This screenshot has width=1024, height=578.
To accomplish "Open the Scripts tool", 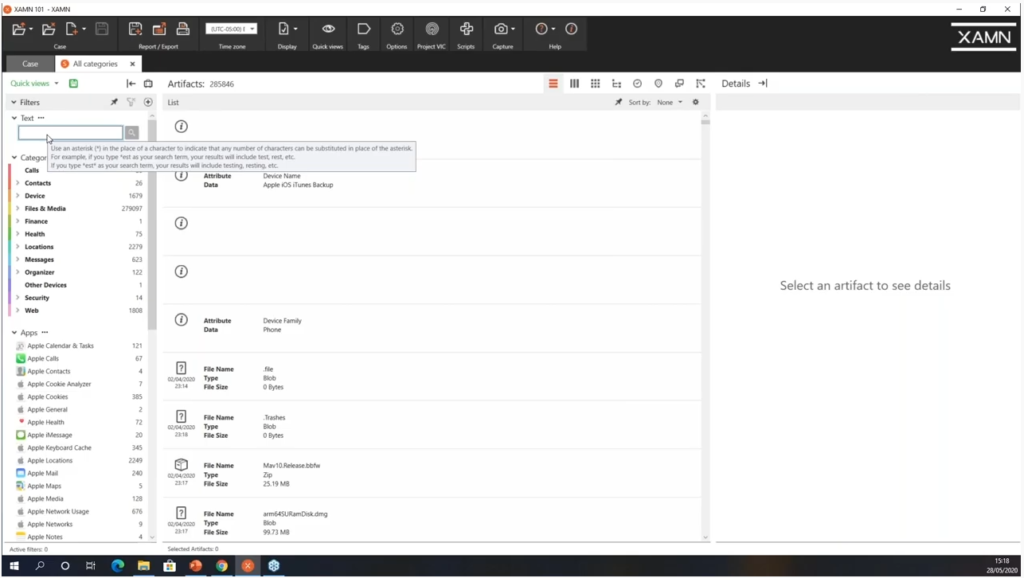I will pos(466,29).
